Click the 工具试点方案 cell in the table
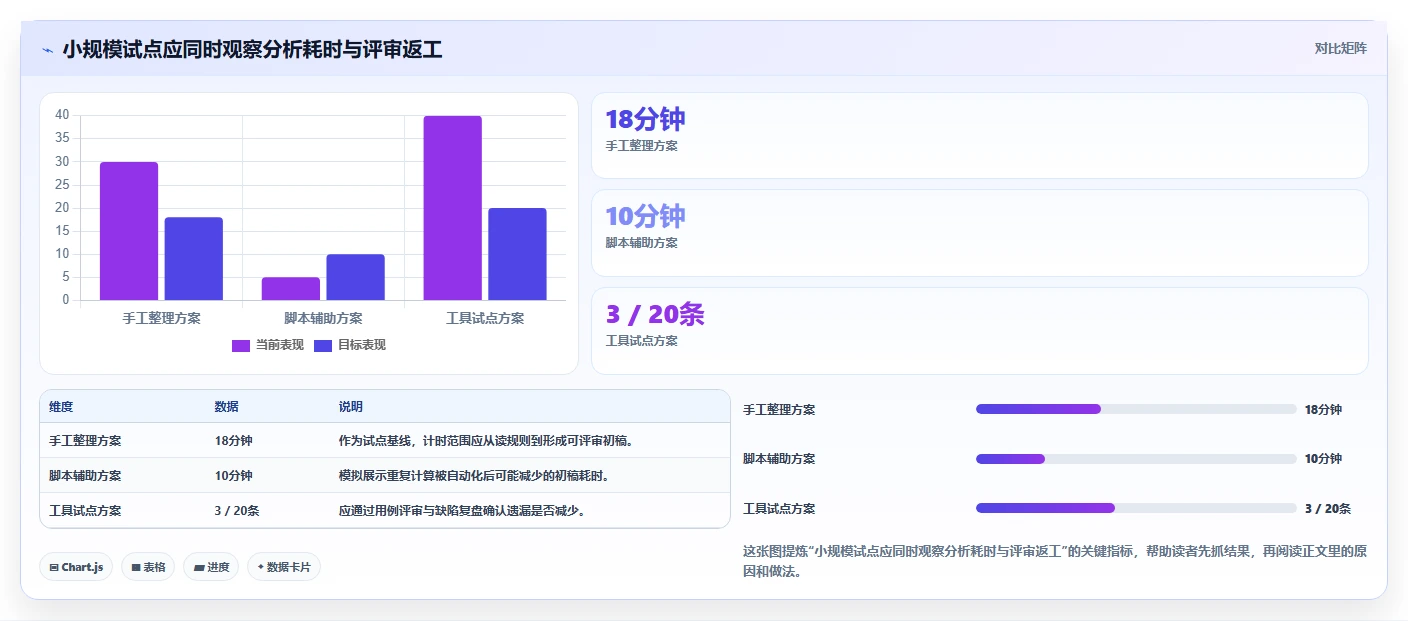 point(85,511)
